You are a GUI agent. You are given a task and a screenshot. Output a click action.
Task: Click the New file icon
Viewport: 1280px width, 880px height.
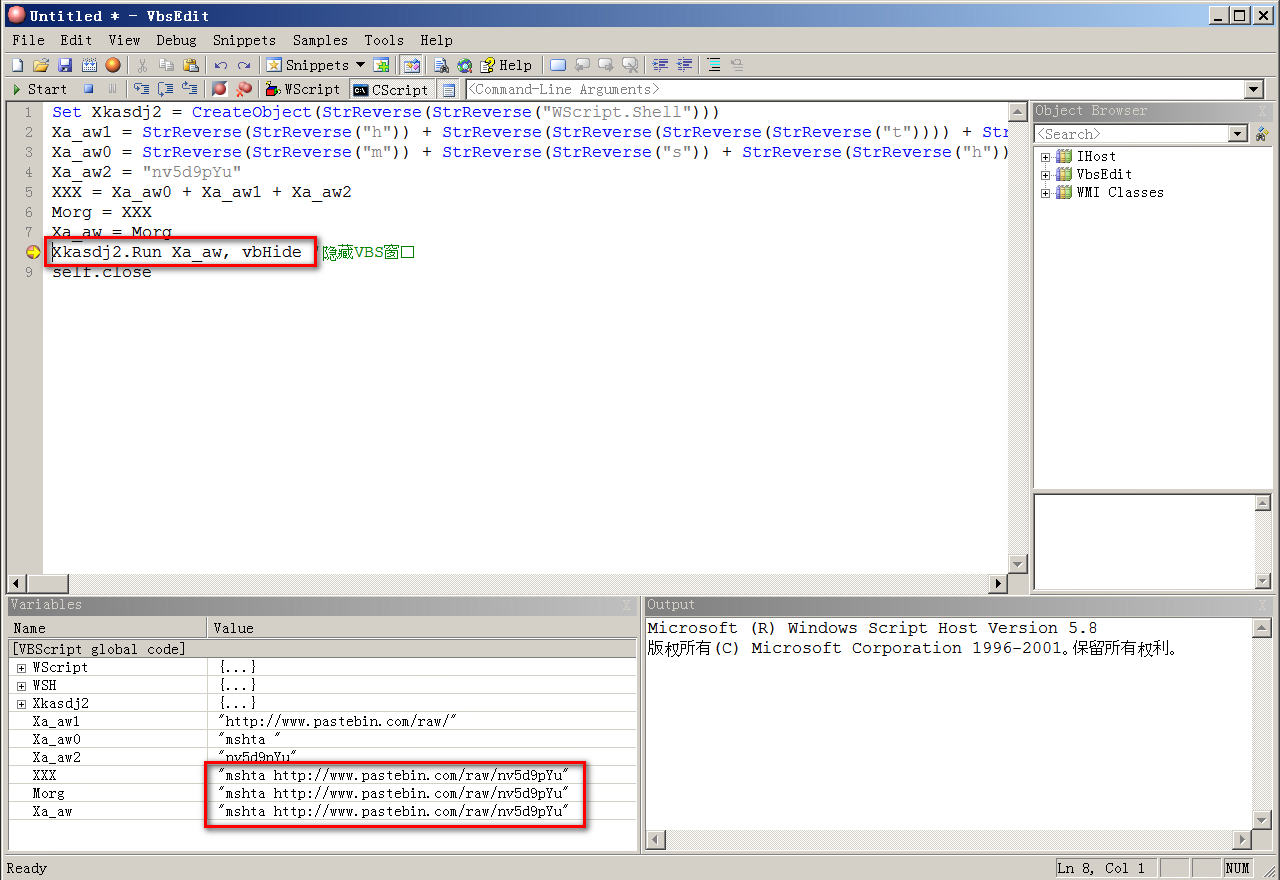tap(17, 65)
